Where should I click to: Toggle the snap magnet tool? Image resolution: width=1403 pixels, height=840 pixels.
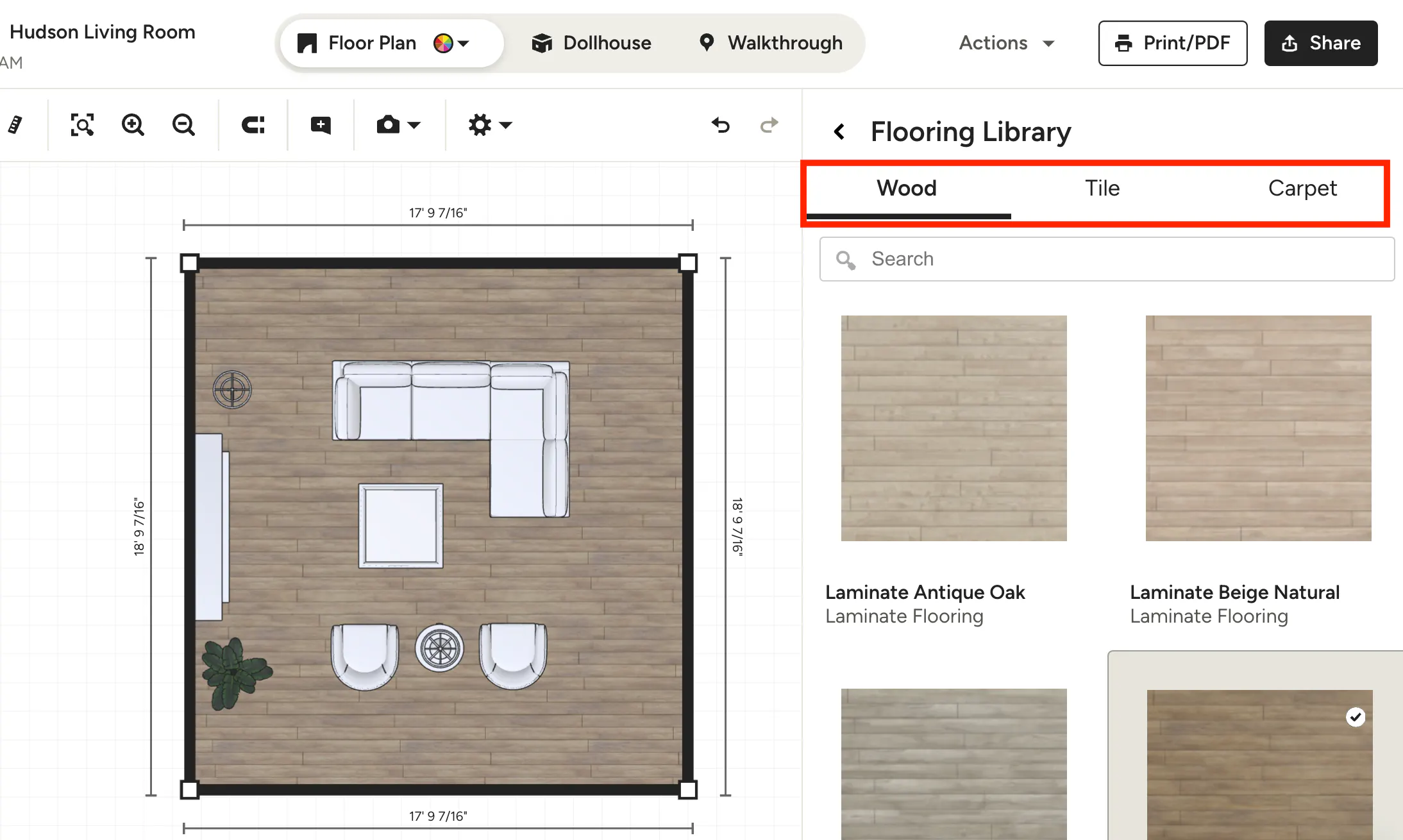click(253, 125)
